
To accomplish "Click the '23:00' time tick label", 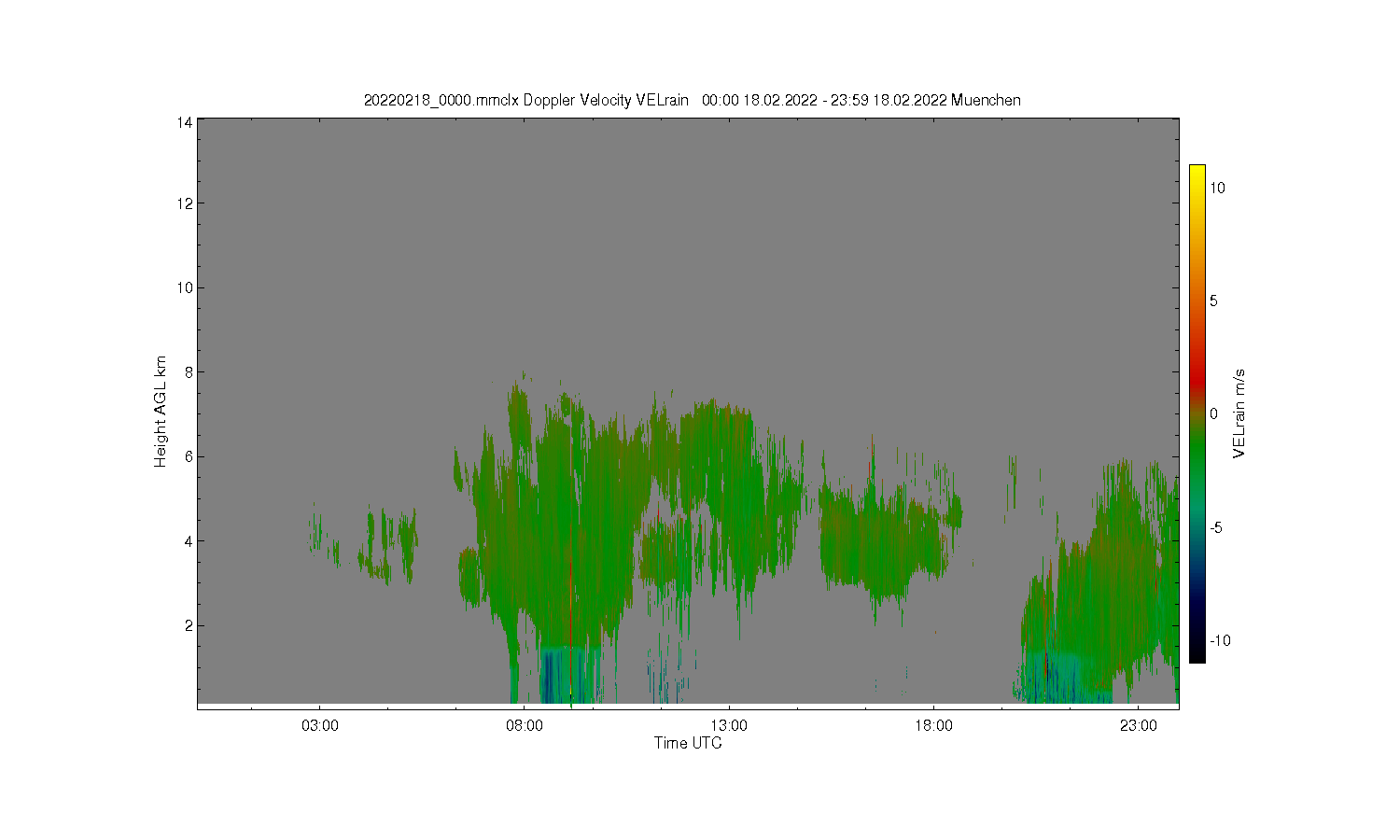I will [1139, 725].
